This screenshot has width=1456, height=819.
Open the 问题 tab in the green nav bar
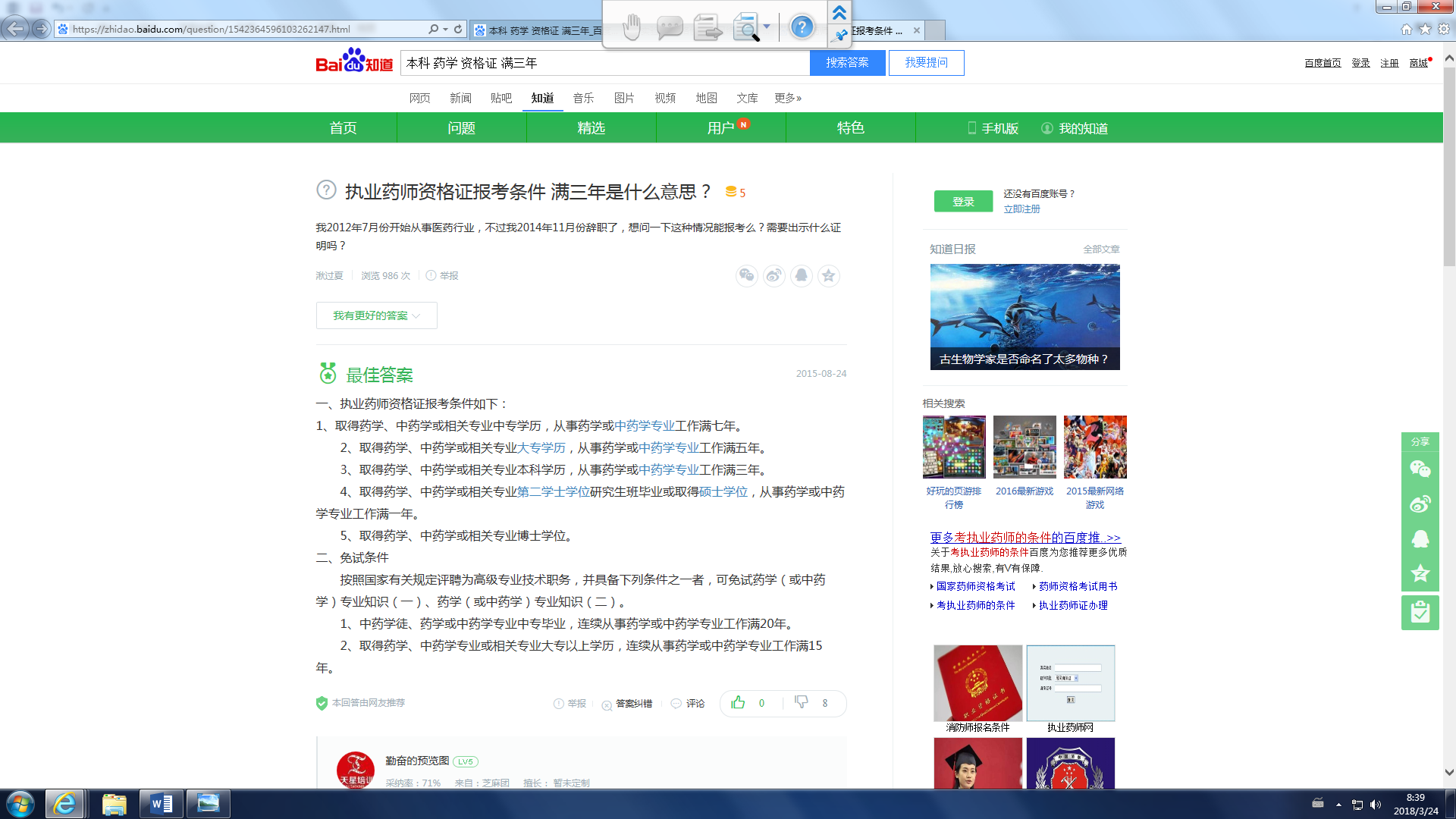[461, 127]
